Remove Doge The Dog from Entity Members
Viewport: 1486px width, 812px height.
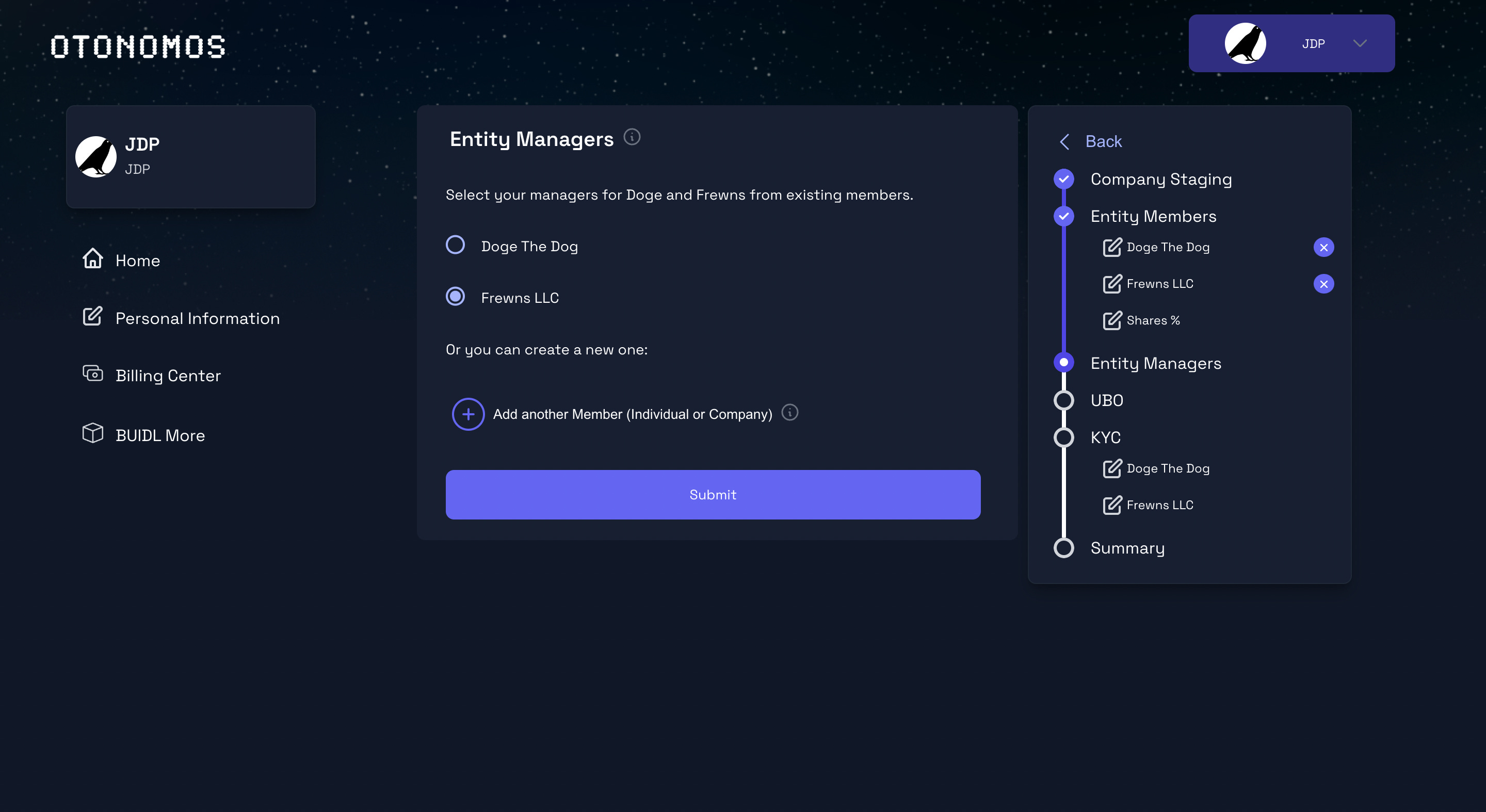[x=1323, y=248]
